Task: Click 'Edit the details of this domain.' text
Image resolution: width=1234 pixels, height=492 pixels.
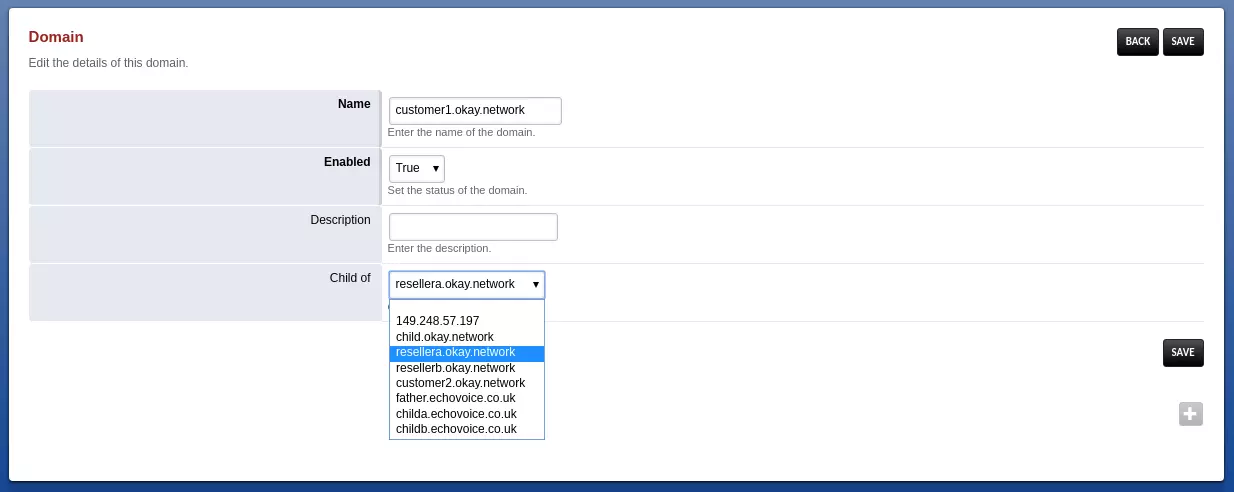Action: tap(108, 63)
